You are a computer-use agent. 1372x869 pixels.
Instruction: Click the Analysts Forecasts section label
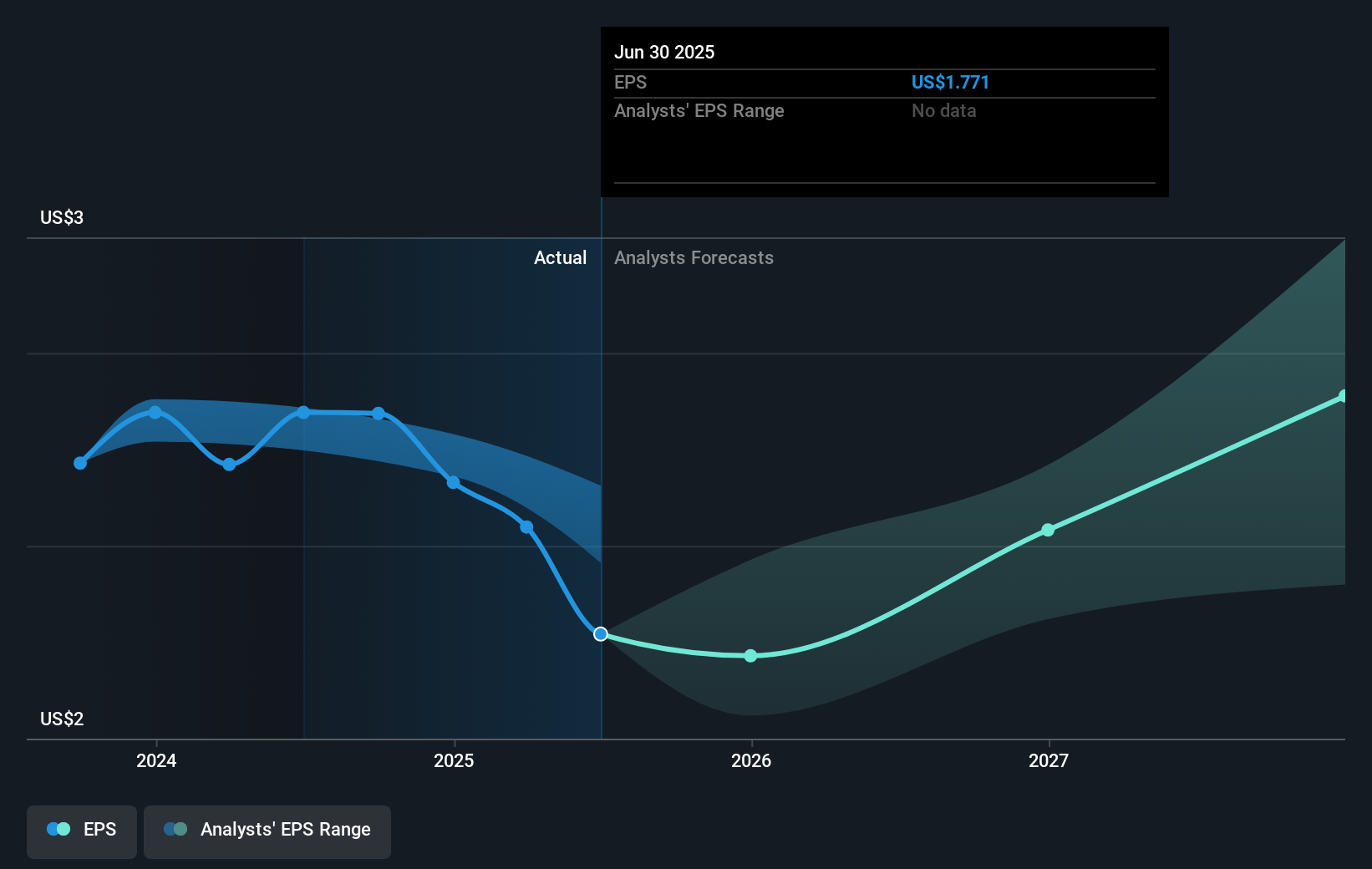pyautogui.click(x=694, y=257)
